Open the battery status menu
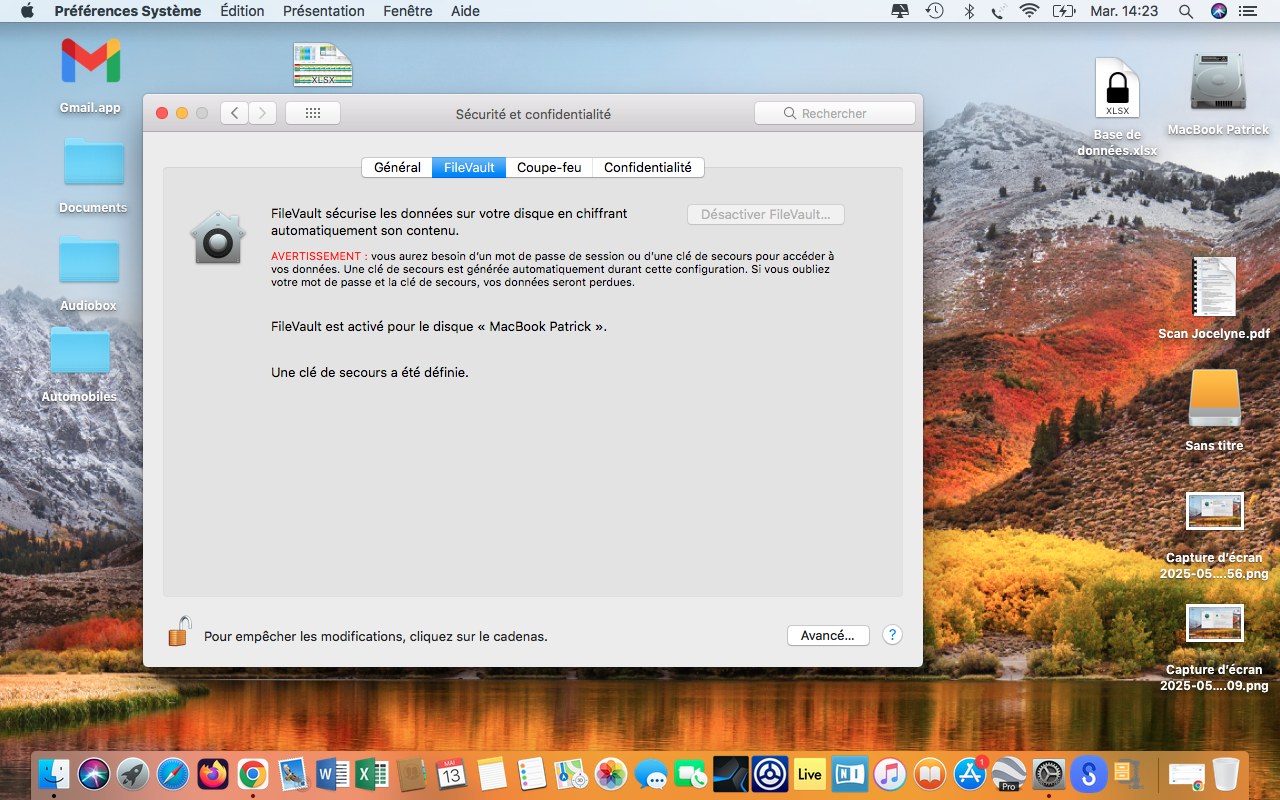Viewport: 1280px width, 800px height. (x=1063, y=11)
